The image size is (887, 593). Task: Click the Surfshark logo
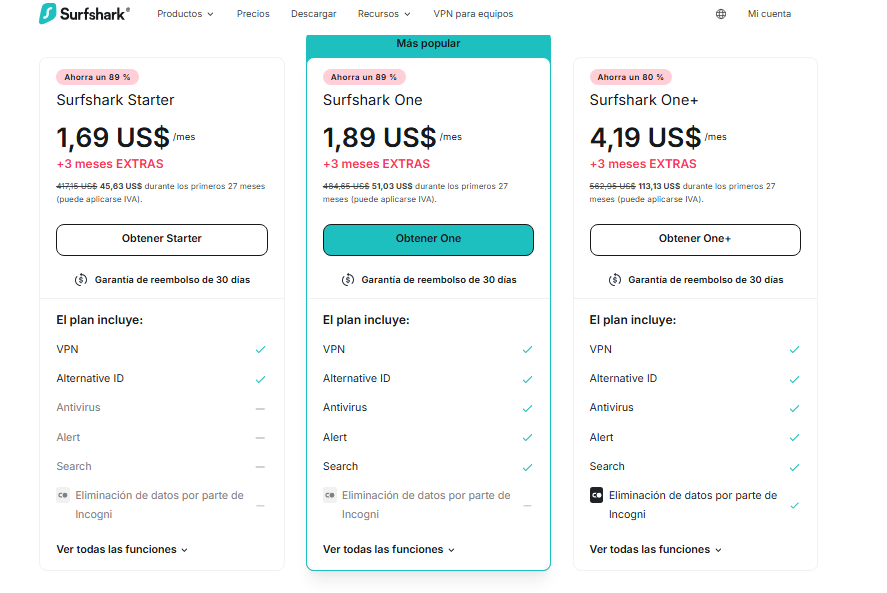point(84,14)
